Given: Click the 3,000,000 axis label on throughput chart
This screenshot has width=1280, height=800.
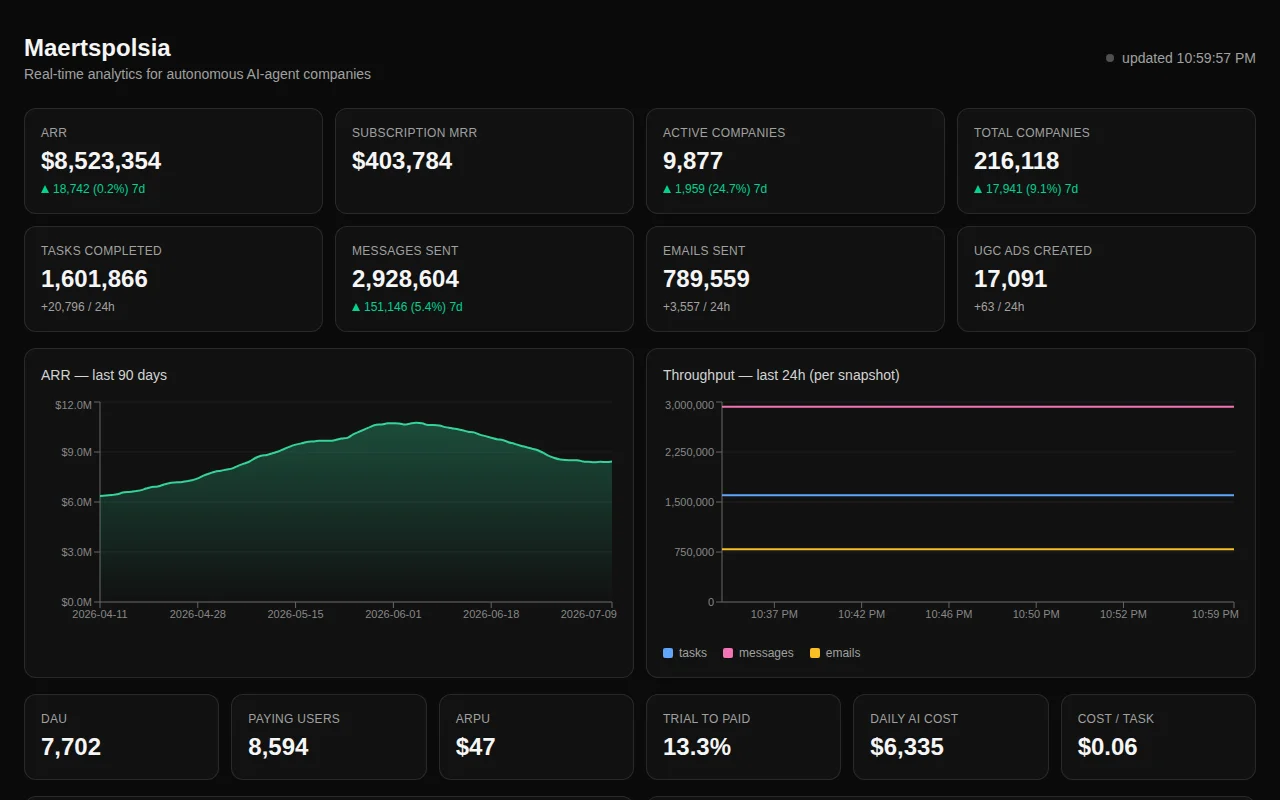Looking at the screenshot, I should click(x=690, y=405).
